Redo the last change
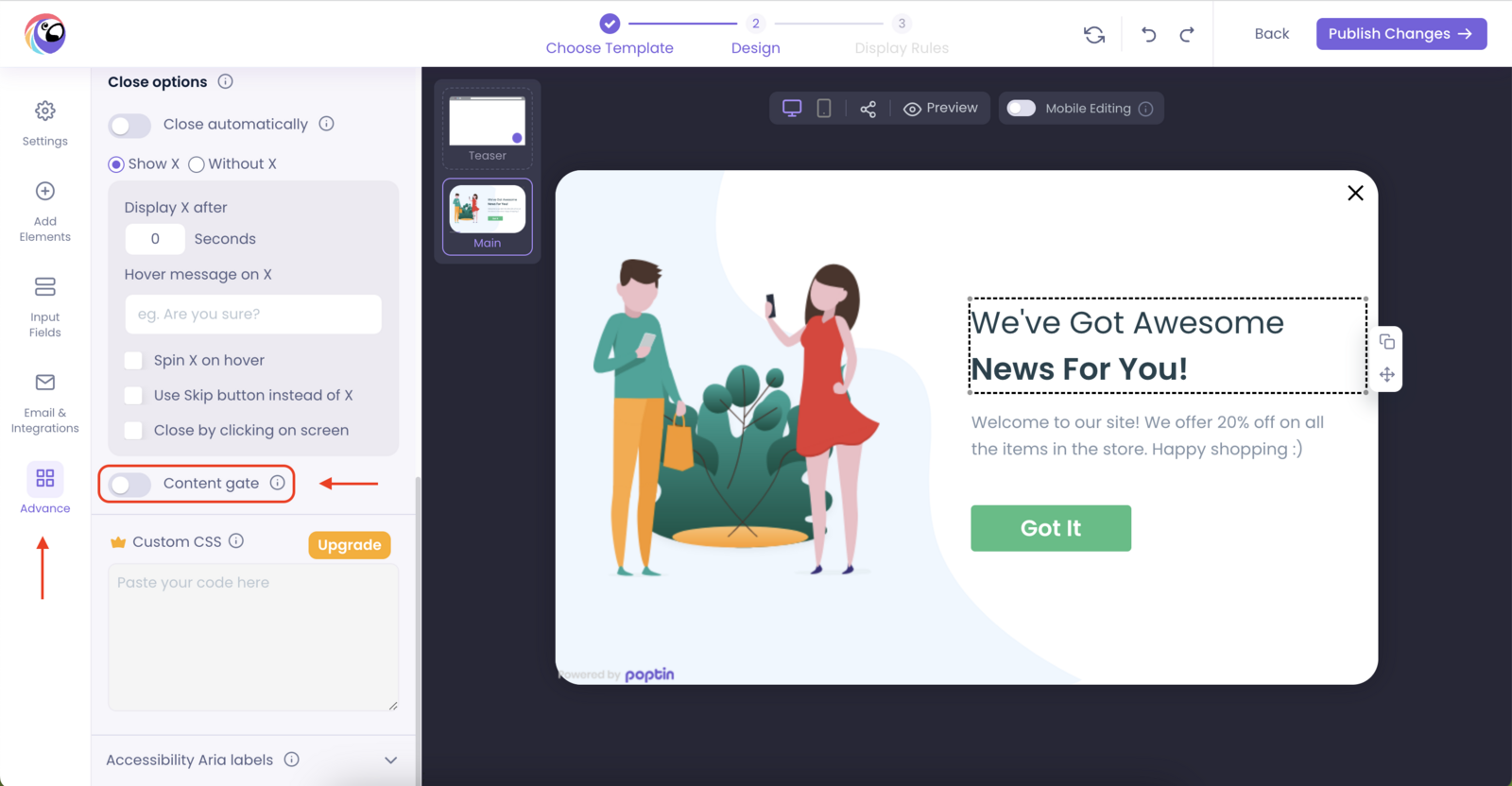 point(1187,34)
